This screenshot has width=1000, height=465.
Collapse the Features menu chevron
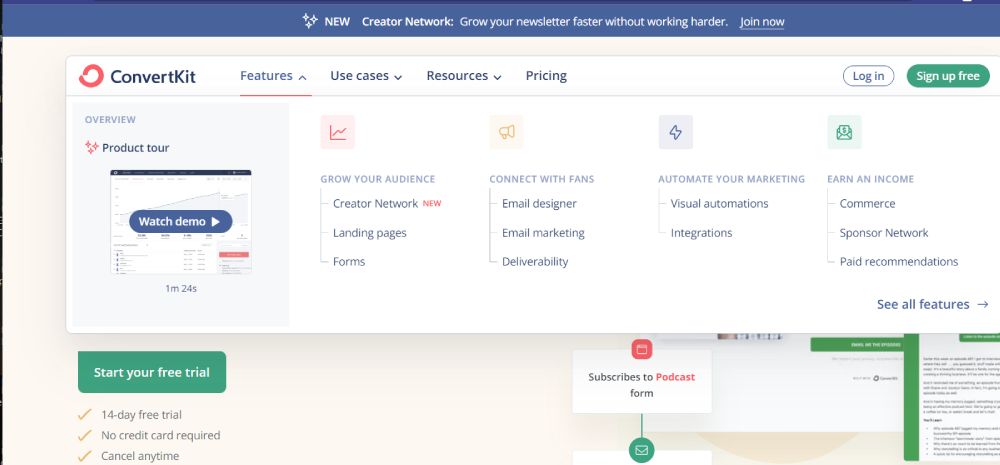coord(302,77)
